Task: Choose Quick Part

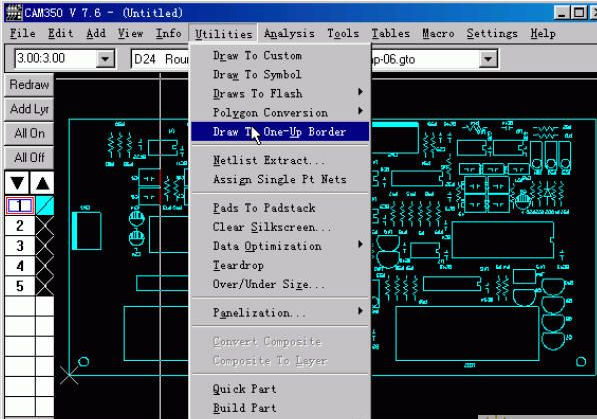Action: click(280, 389)
